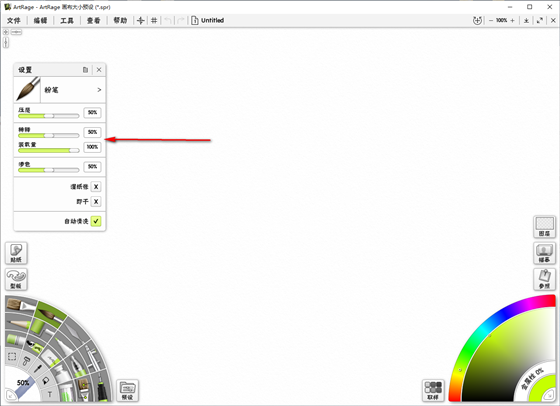The width and height of the screenshot is (560, 406).
Task: Open the 取样 color samples button
Action: click(x=433, y=390)
